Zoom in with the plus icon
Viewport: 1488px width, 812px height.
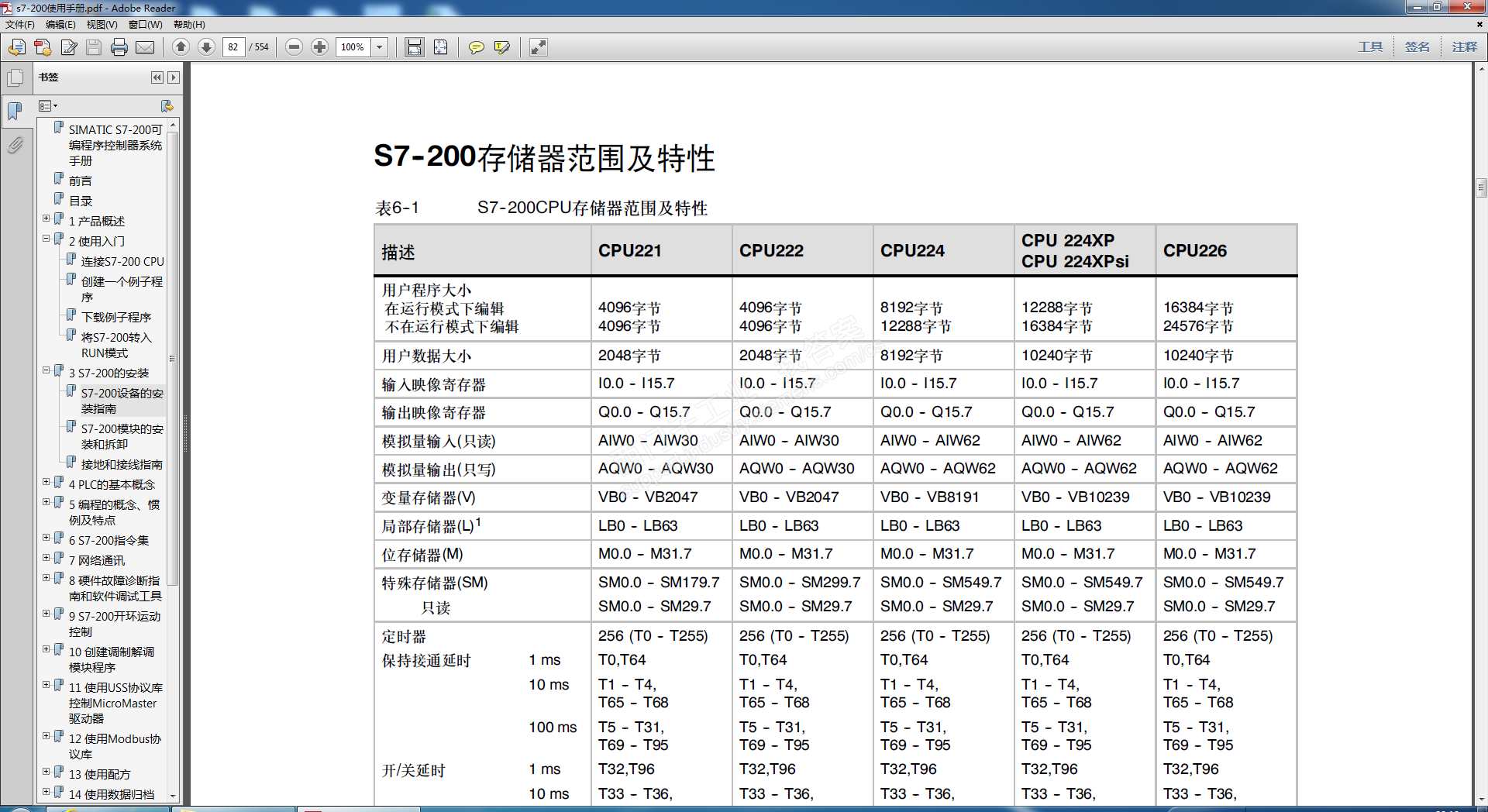pyautogui.click(x=319, y=47)
